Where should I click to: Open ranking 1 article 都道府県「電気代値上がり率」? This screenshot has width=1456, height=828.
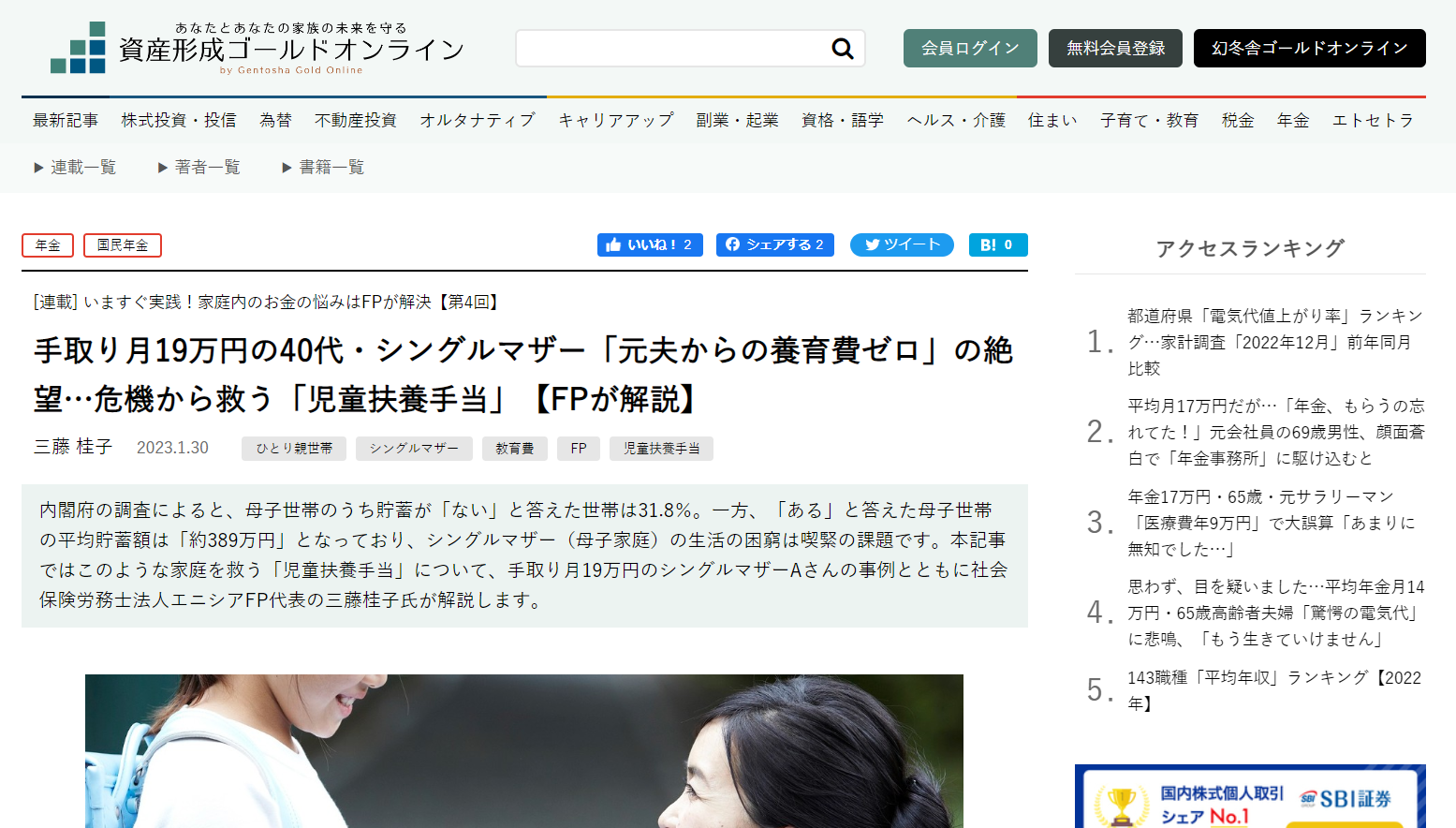pyautogui.click(x=1275, y=342)
